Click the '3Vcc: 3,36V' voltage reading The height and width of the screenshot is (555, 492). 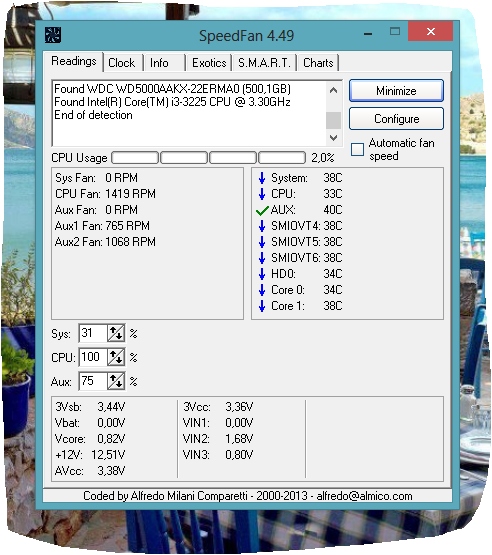pos(218,407)
